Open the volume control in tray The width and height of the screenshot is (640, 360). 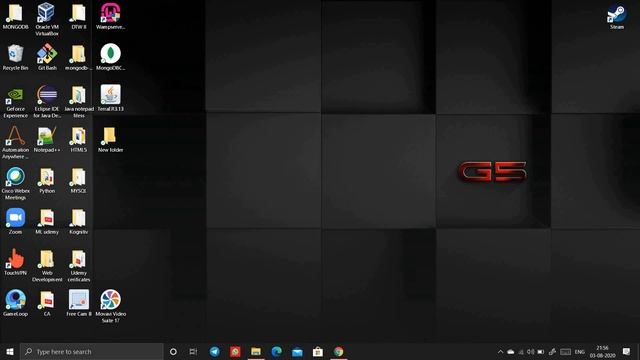(x=531, y=351)
